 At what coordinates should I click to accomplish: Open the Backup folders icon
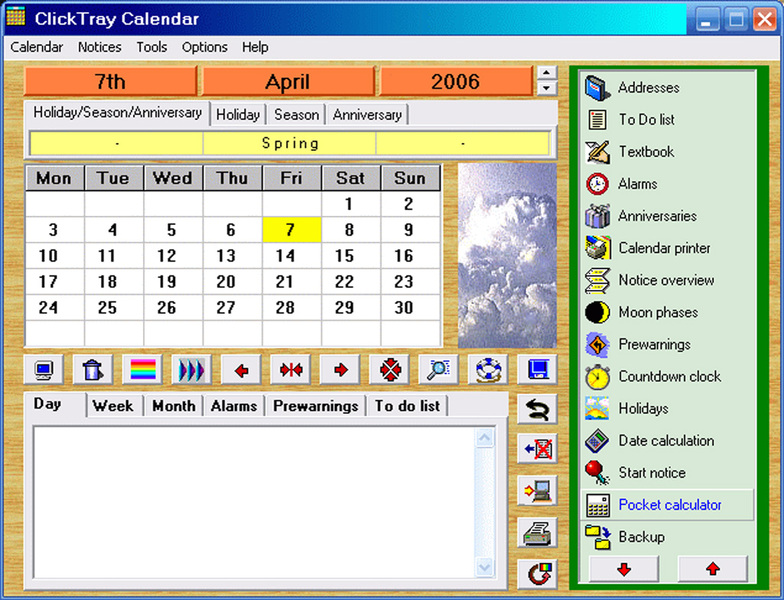598,537
